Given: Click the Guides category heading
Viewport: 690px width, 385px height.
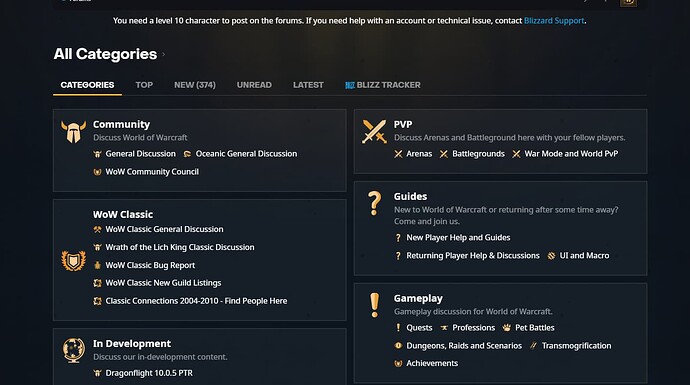Looking at the screenshot, I should (x=410, y=196).
